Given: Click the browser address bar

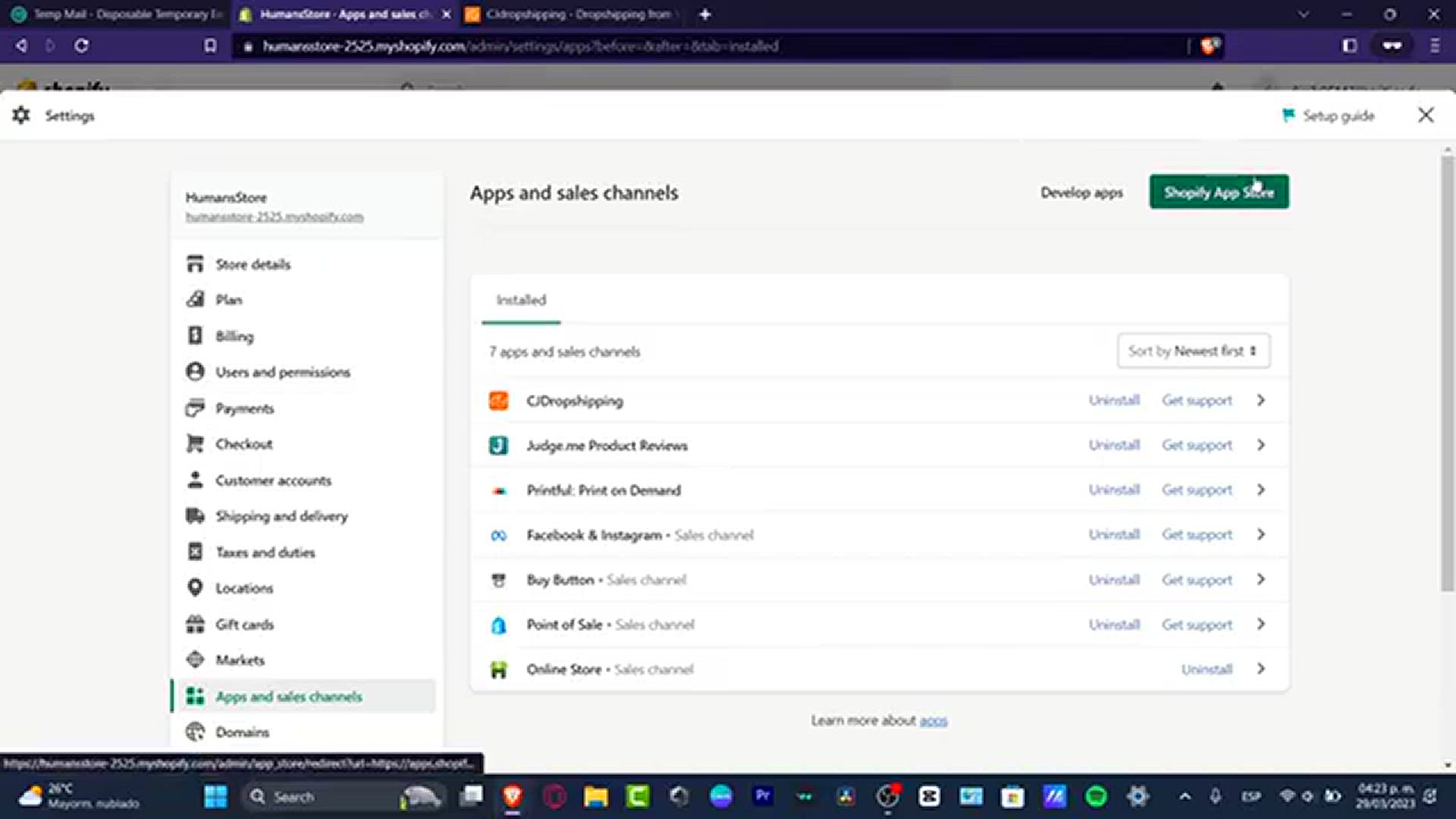Looking at the screenshot, I should tap(713, 46).
